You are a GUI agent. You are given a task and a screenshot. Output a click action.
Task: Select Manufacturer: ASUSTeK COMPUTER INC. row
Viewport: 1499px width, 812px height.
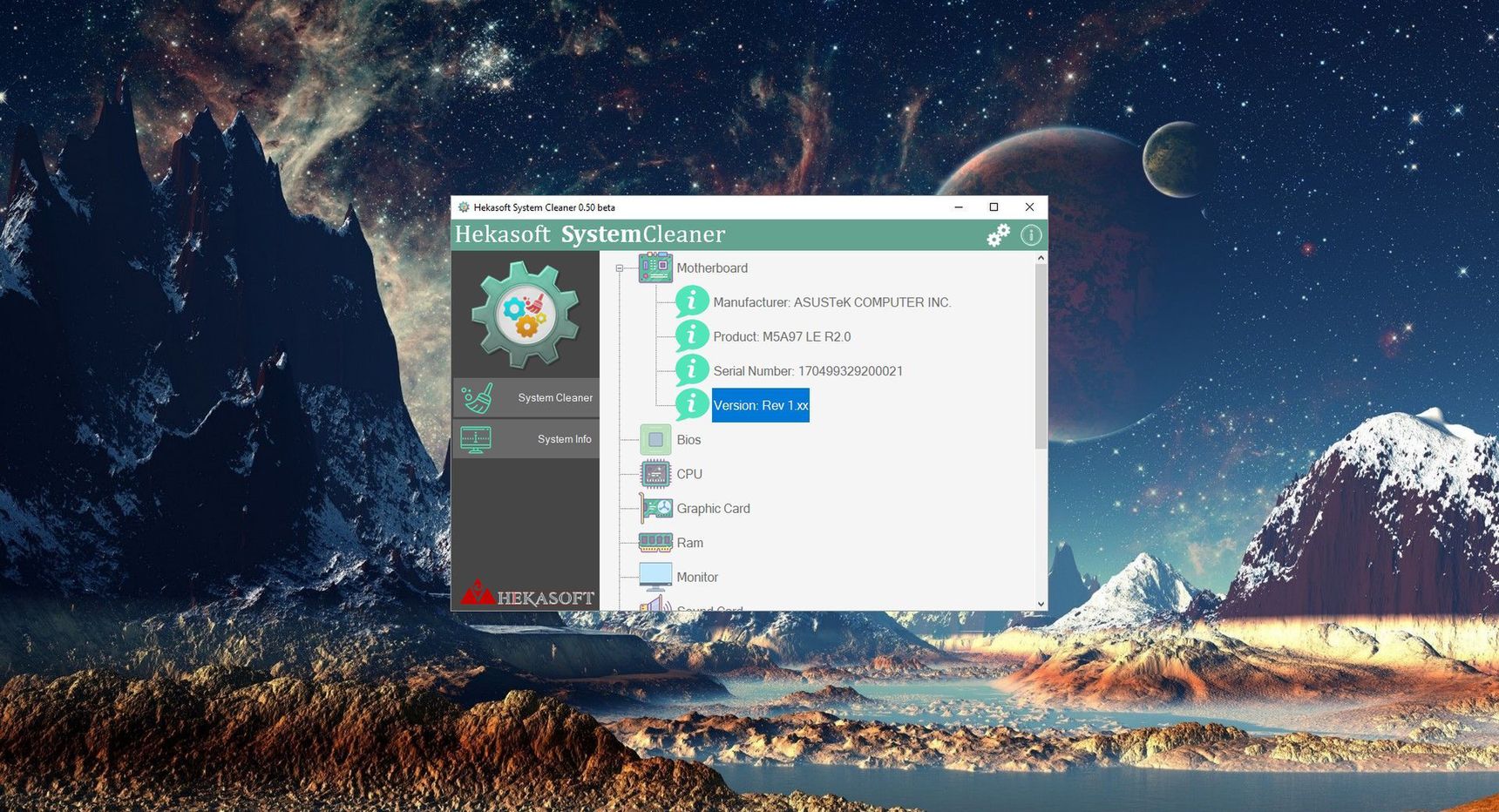tap(832, 302)
